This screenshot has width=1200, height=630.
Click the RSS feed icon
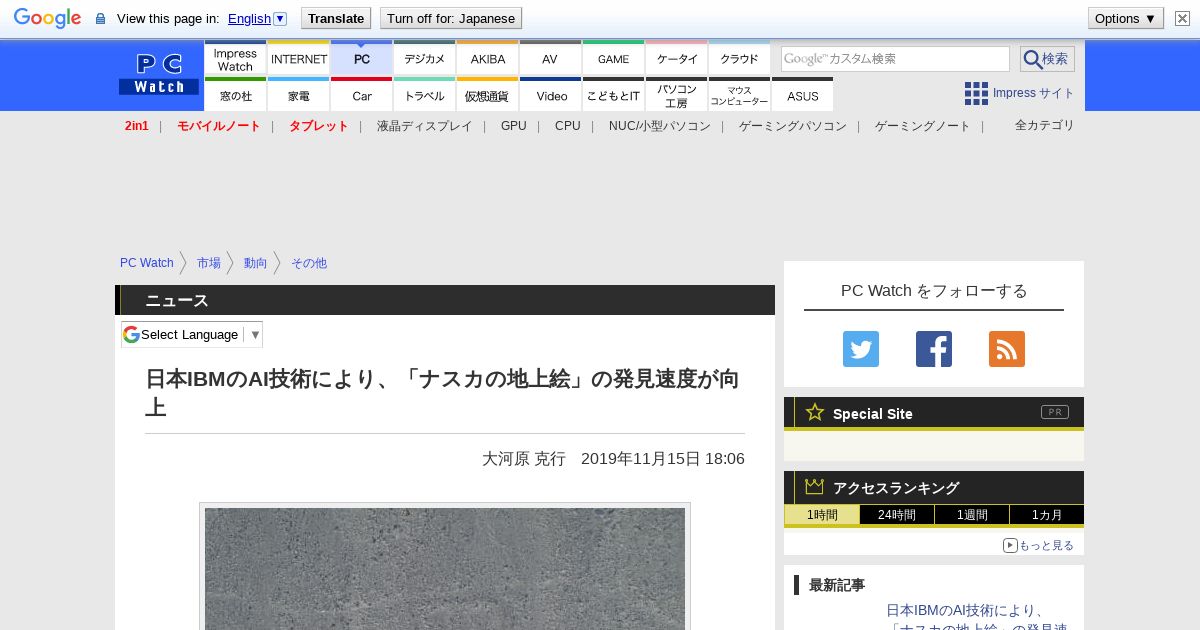point(1006,349)
